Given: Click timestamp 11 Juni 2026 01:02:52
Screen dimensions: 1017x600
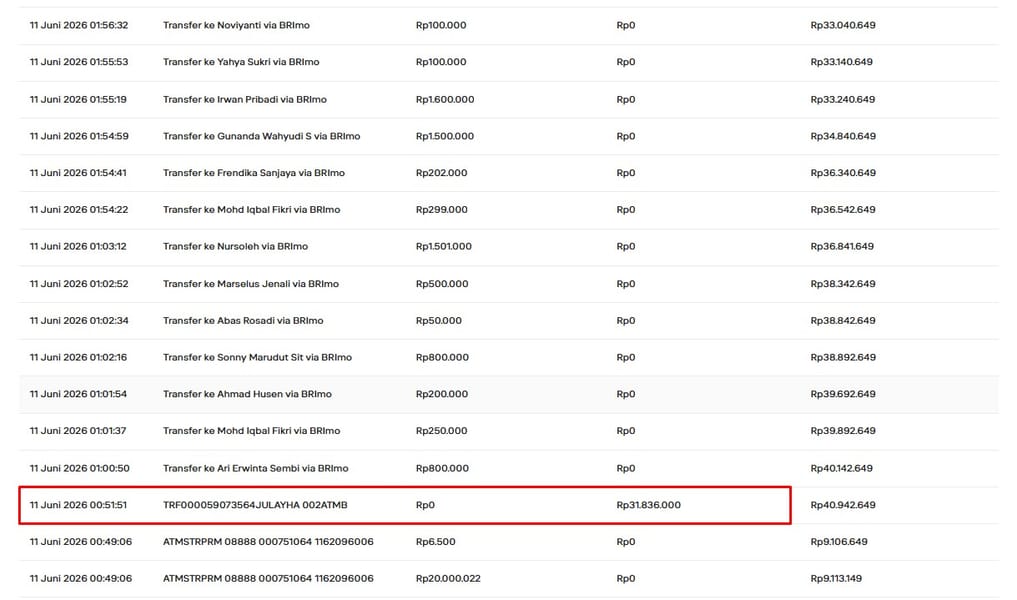Looking at the screenshot, I should [78, 284].
